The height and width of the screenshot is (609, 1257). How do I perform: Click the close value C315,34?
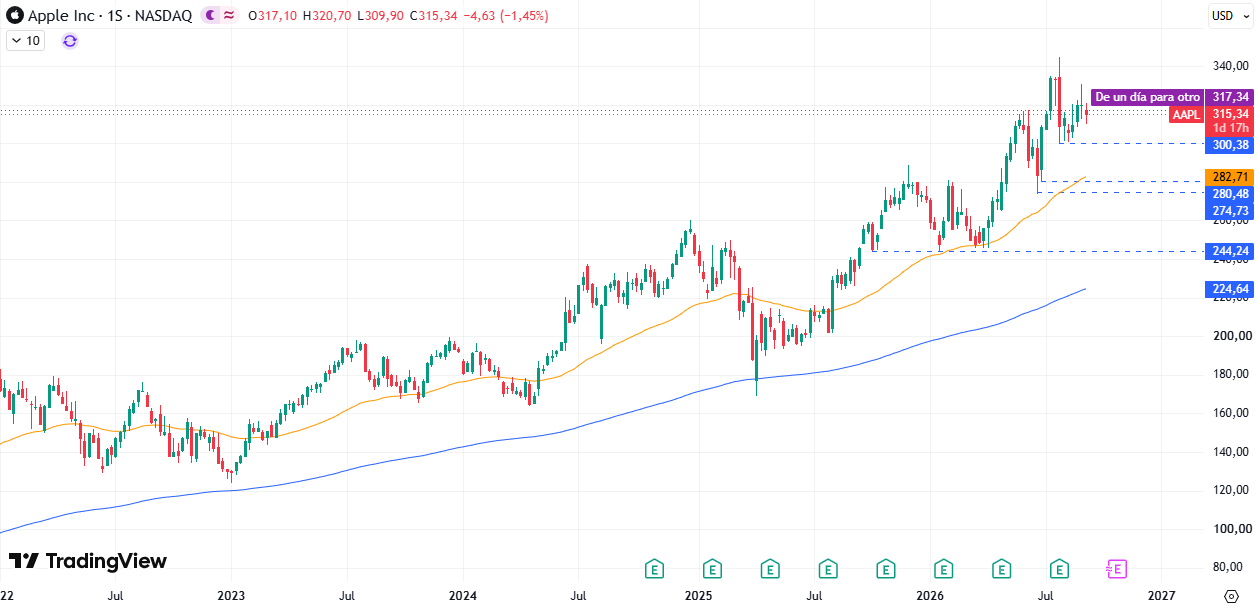pos(434,16)
